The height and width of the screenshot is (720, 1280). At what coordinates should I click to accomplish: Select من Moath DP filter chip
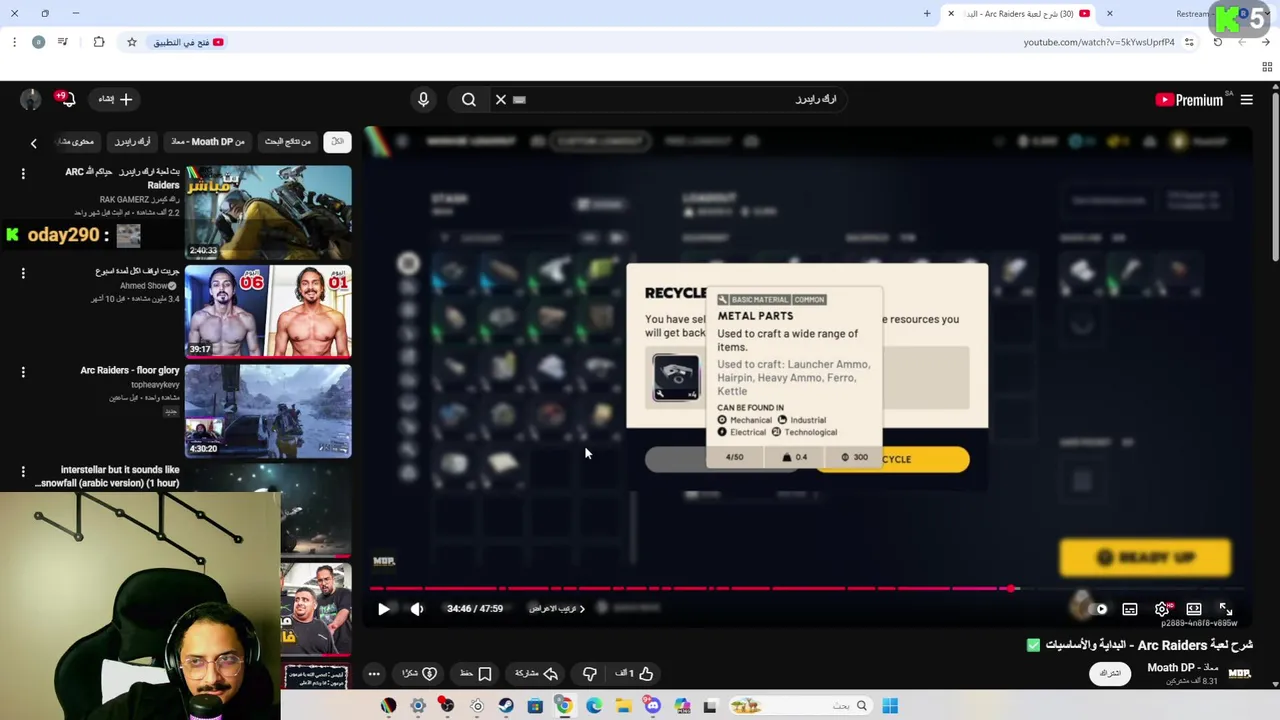tap(208, 142)
